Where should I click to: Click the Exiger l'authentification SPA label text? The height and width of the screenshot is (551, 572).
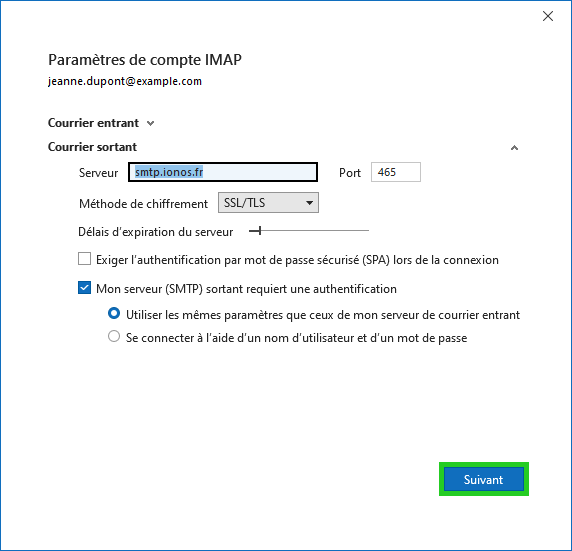tap(297, 260)
